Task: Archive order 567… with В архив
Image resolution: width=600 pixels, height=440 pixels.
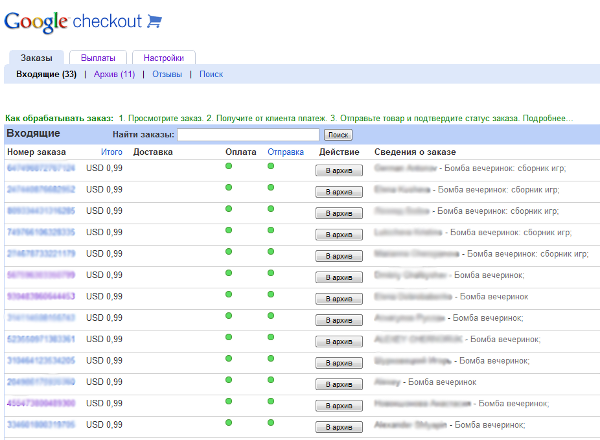Action: click(339, 278)
